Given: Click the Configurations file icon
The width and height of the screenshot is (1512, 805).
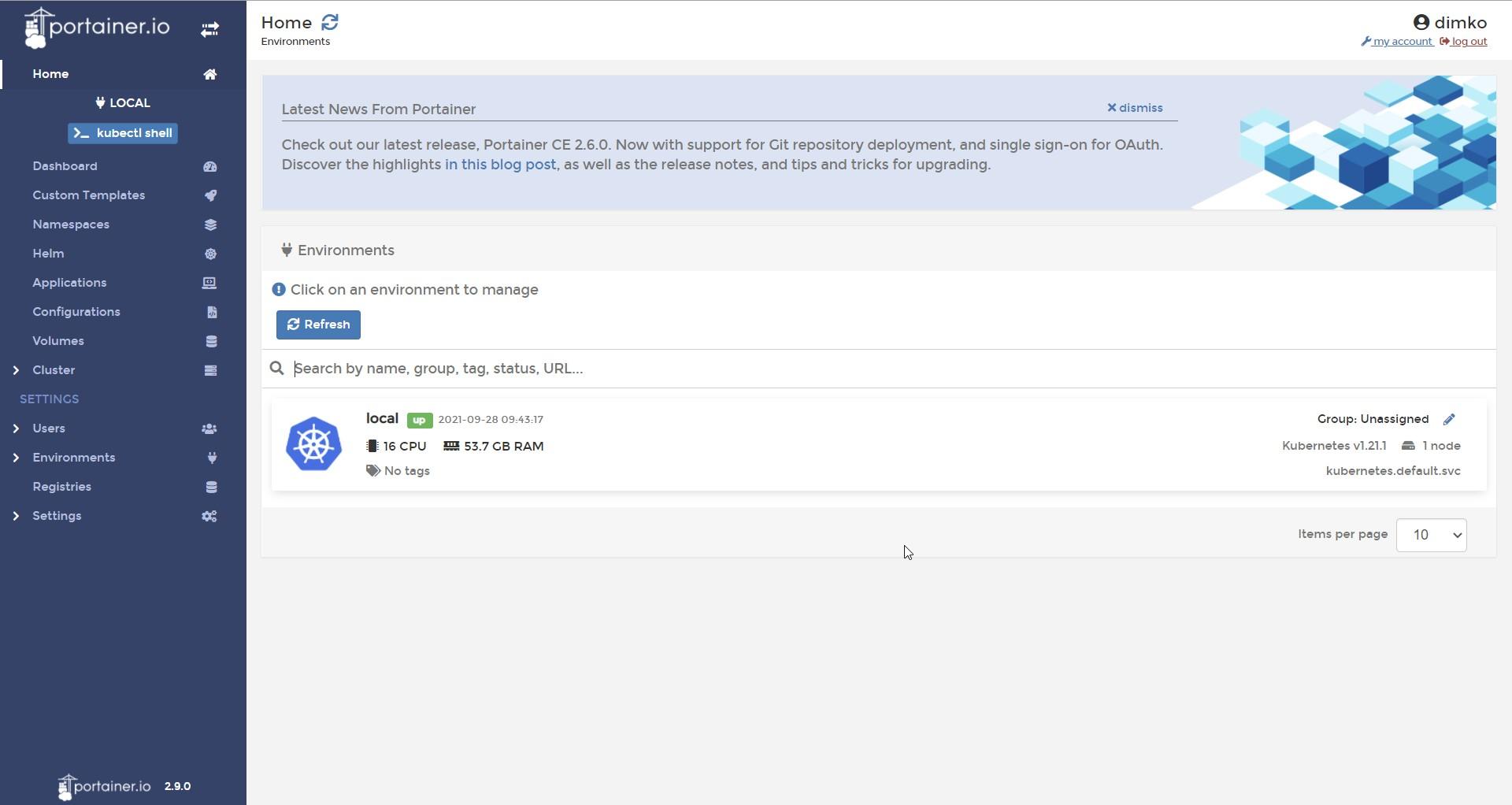Looking at the screenshot, I should click(x=212, y=312).
